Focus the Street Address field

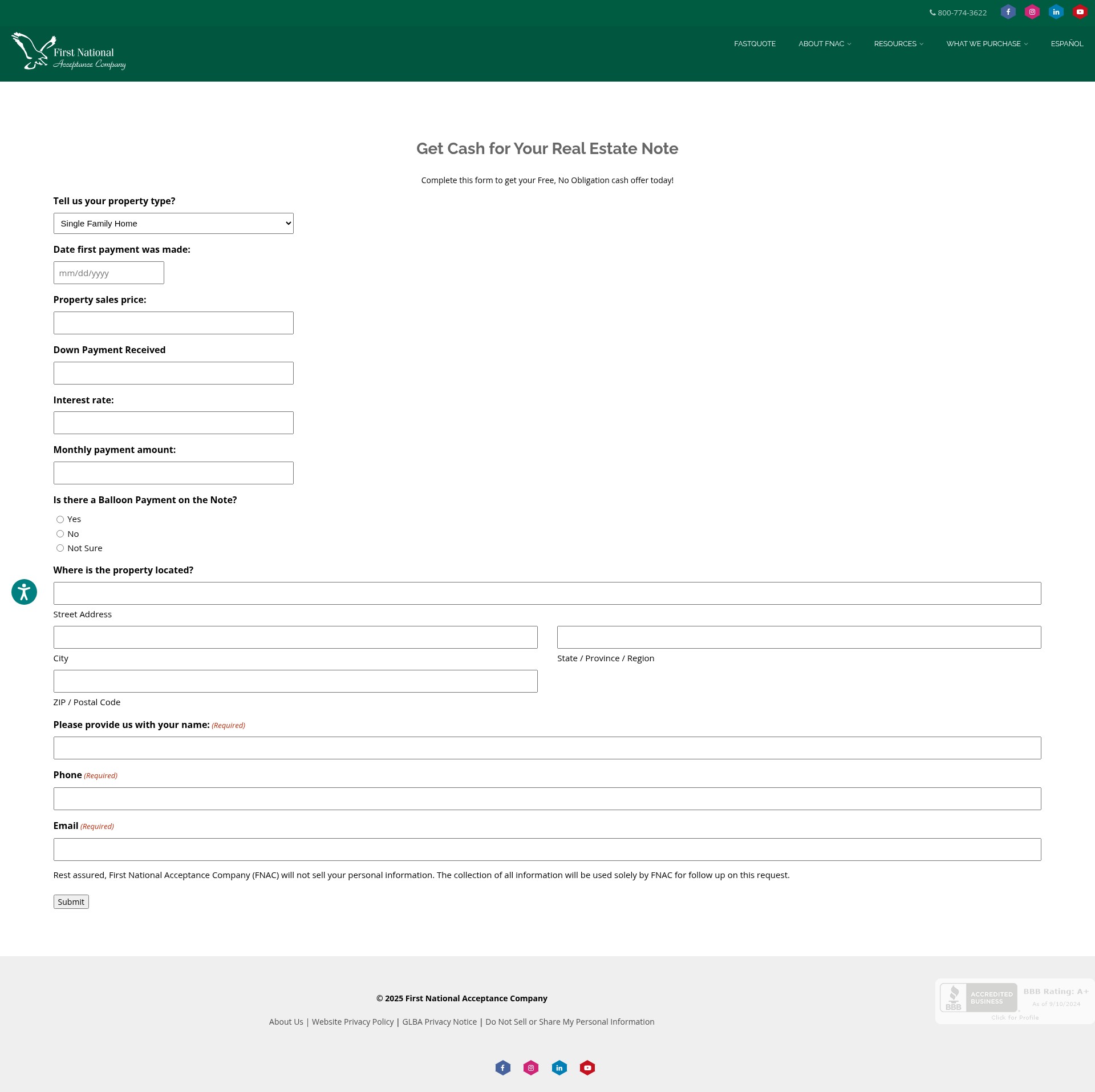pyautogui.click(x=547, y=593)
